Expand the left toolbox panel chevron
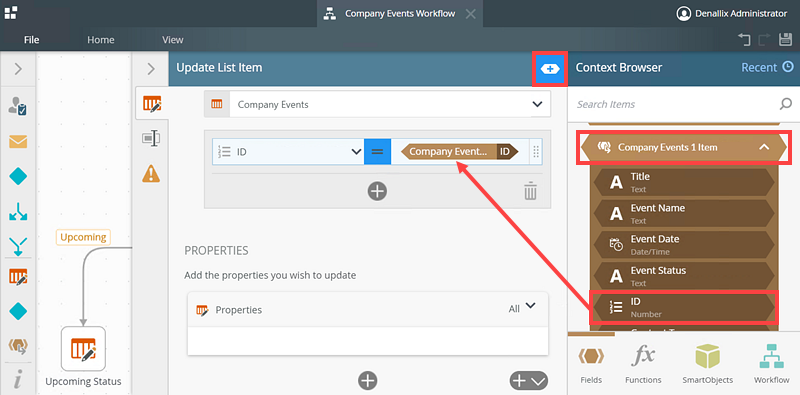Screen dimensions: 800x395 point(18,69)
